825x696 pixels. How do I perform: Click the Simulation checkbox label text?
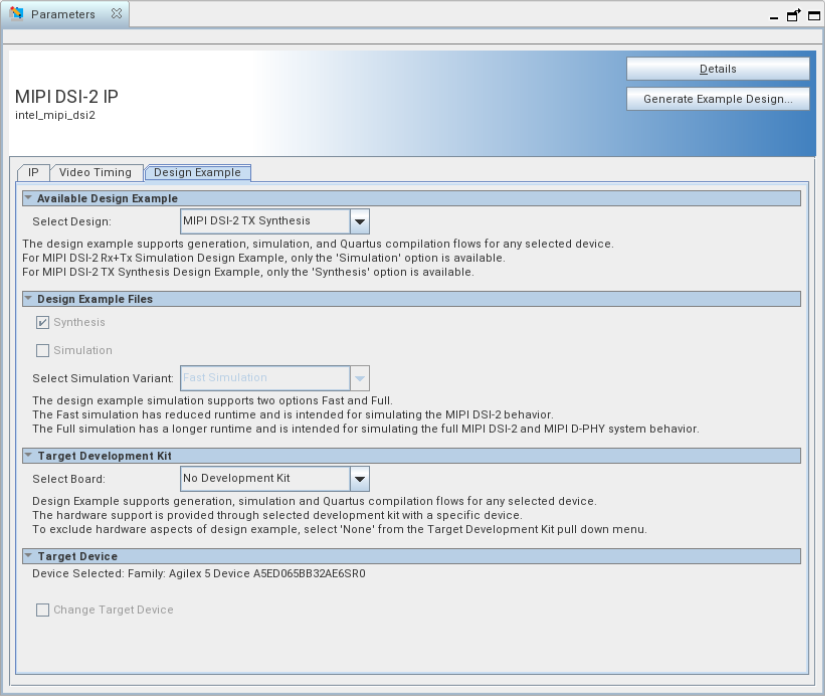coord(83,350)
